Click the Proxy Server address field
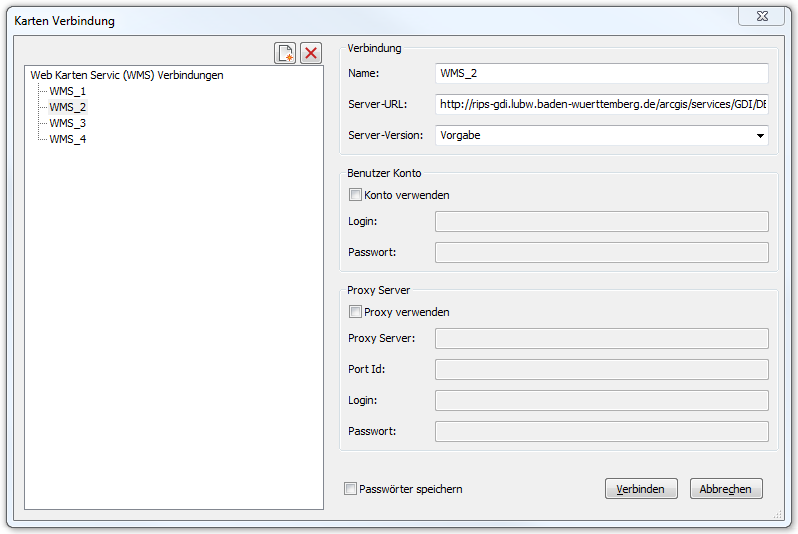Image resolution: width=798 pixels, height=534 pixels. 601,338
